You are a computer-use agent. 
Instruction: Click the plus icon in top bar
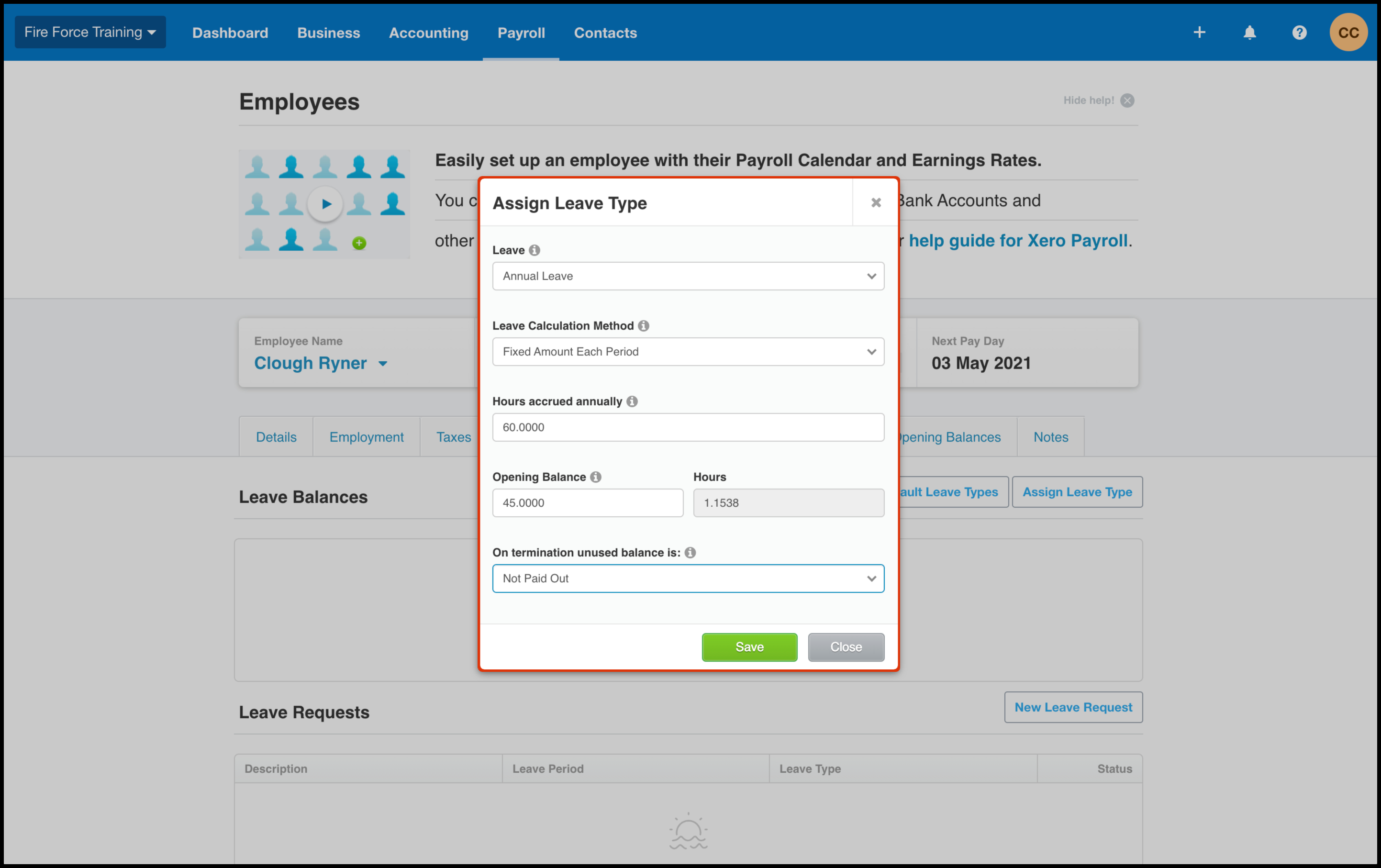1199,33
